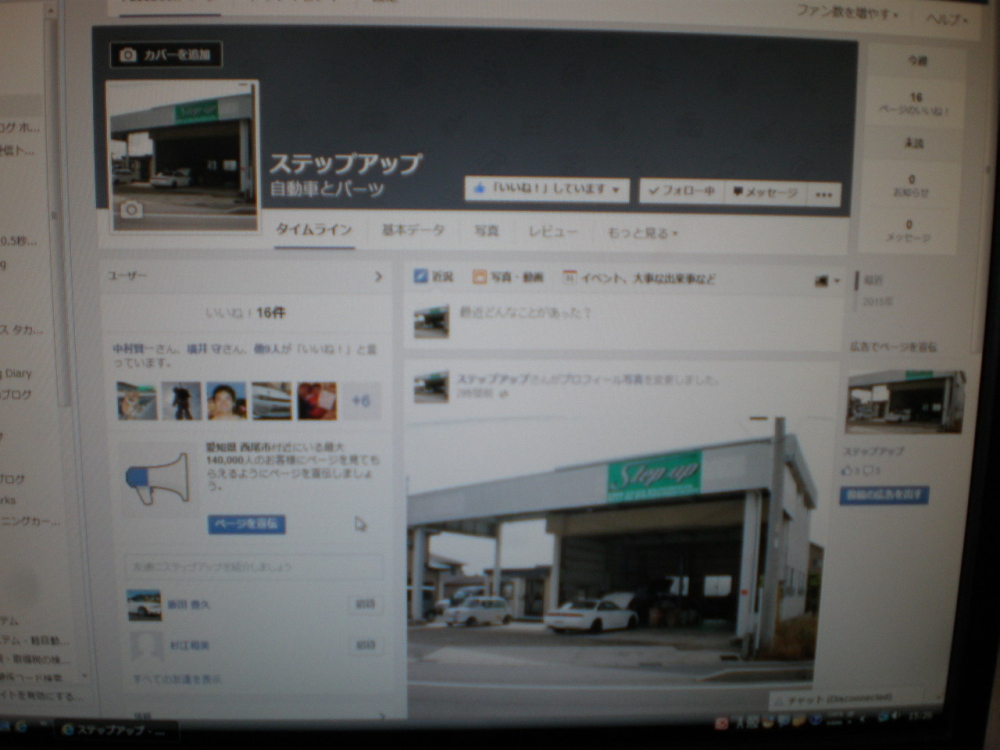Image resolution: width=1000 pixels, height=750 pixels.
Task: Click the likes count text 16件
Action: (270, 312)
